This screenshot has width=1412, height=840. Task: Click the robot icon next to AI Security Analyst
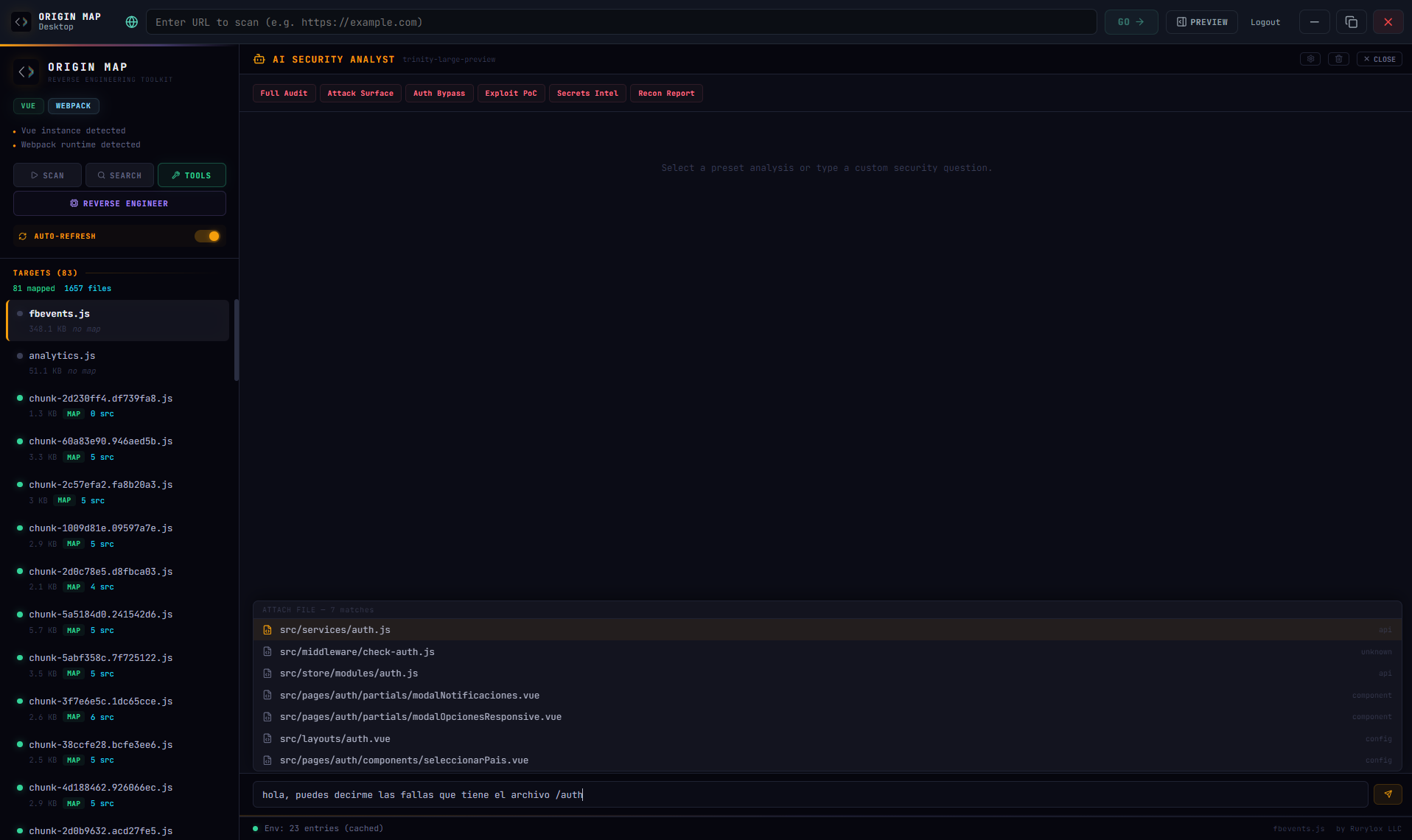point(259,59)
